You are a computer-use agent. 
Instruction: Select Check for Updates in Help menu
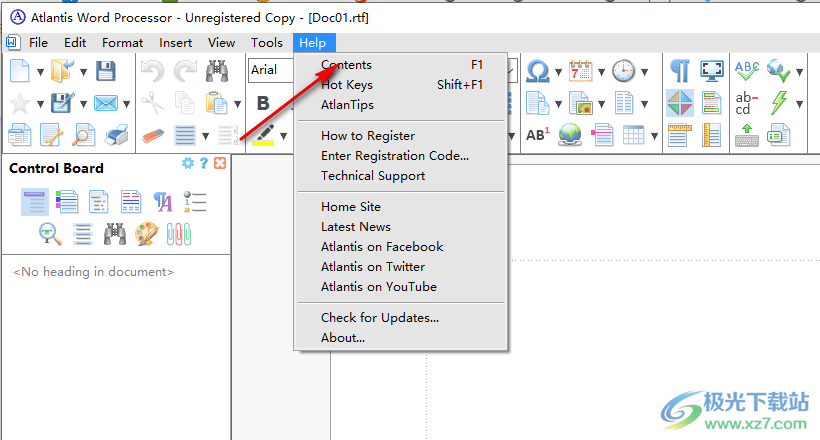(x=379, y=318)
